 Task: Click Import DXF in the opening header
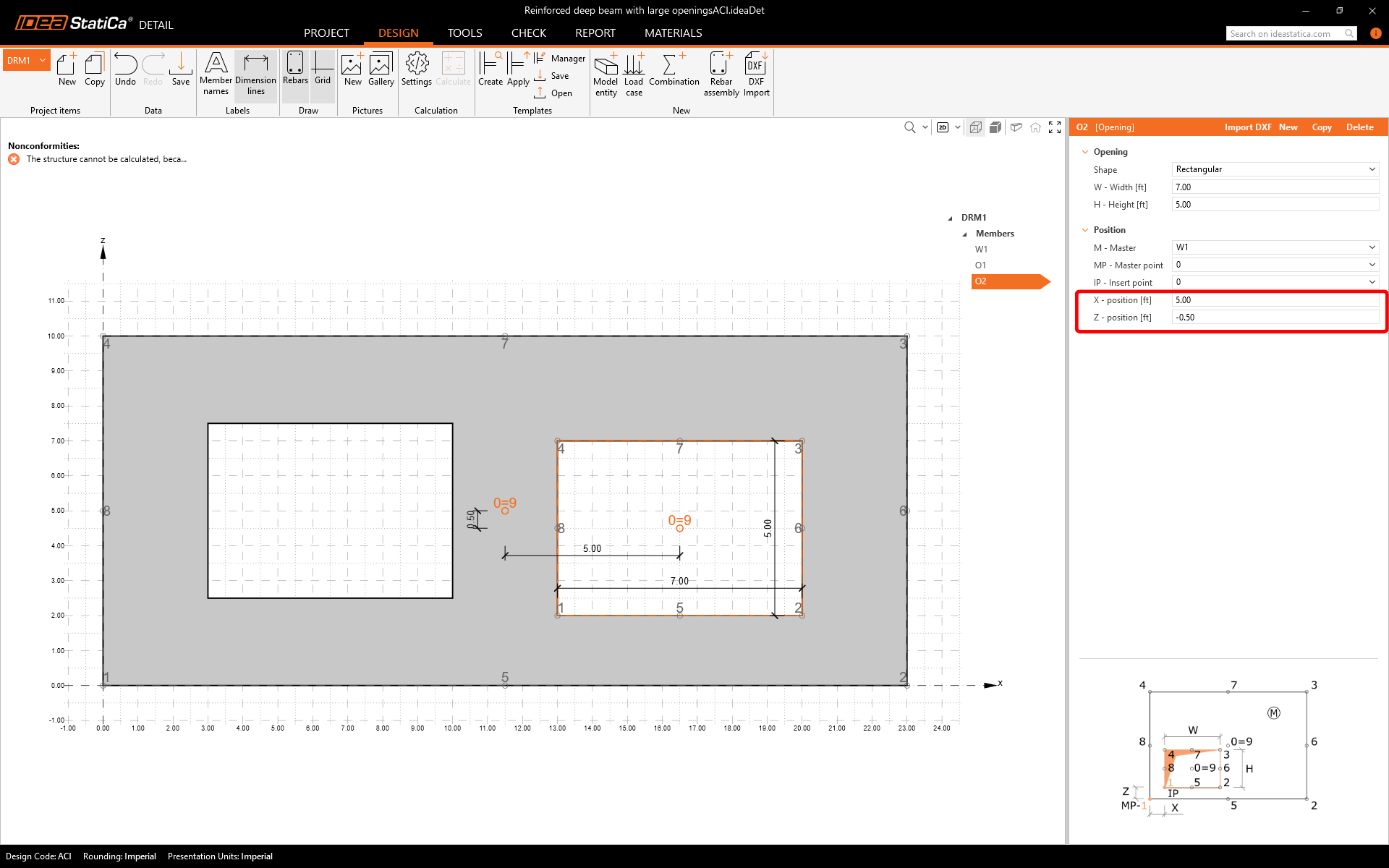click(1247, 127)
